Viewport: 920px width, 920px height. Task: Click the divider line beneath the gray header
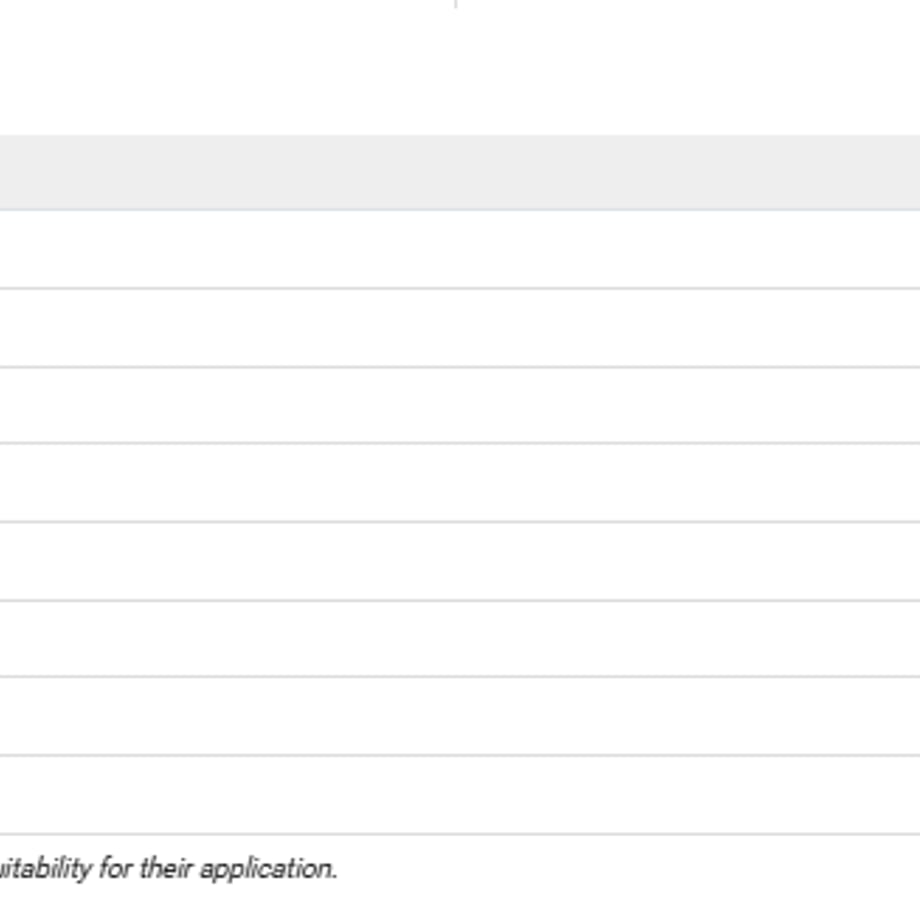coord(460,209)
